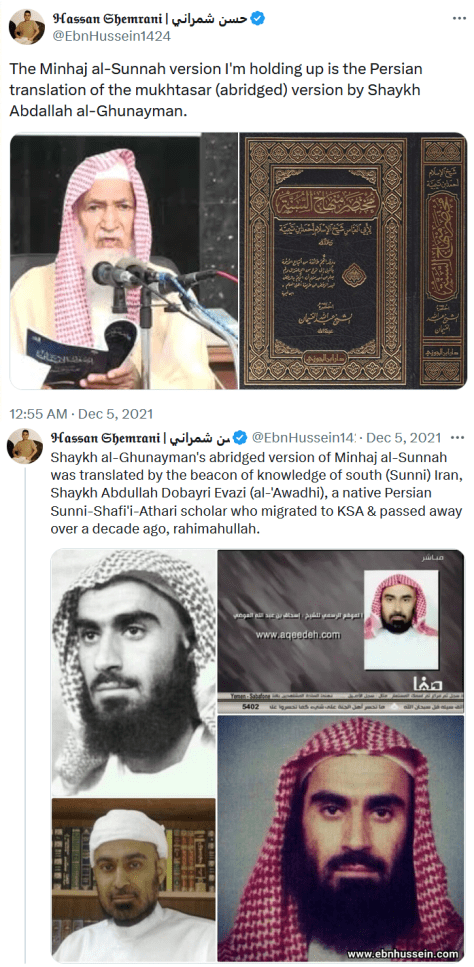474x967 pixels.
Task: Click the @EbnHussein1424 handle
Action: click(x=112, y=36)
